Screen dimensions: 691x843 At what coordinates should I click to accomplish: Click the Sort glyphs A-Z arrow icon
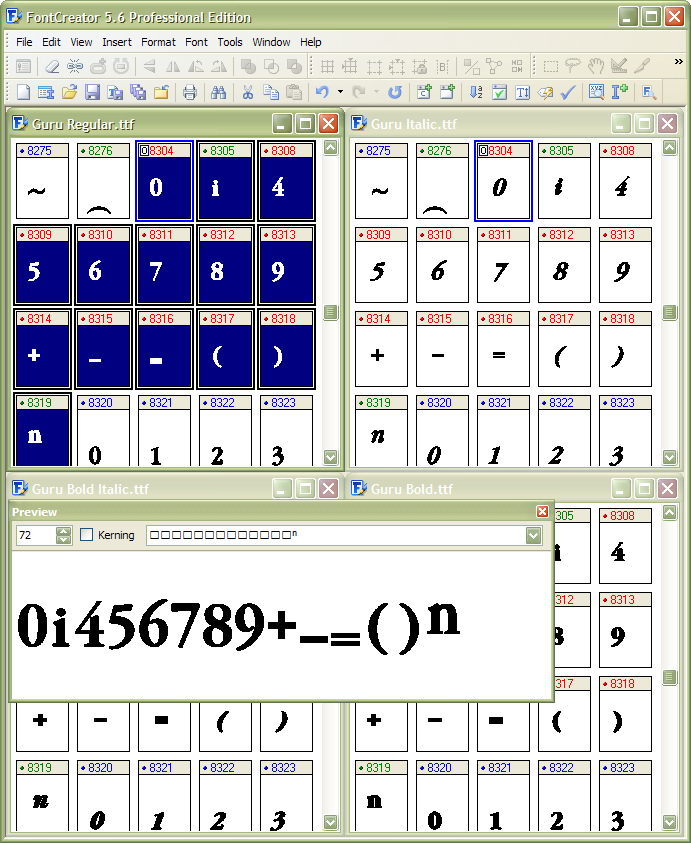[476, 92]
